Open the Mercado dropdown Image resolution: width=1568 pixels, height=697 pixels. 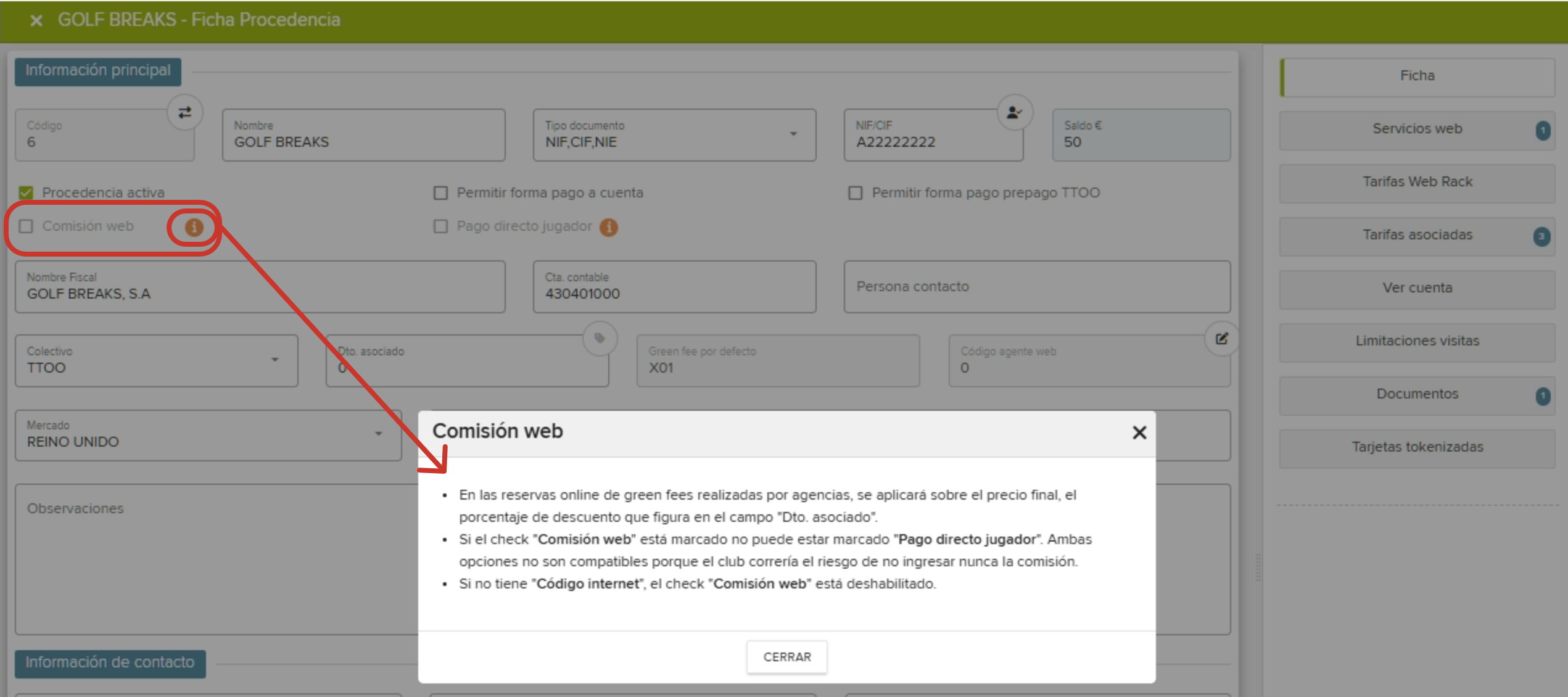(208, 435)
